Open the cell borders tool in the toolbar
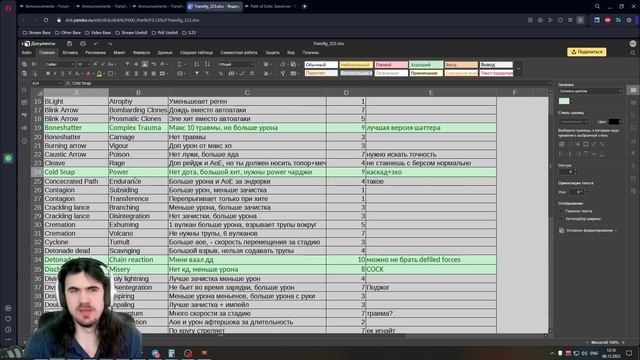The image size is (640, 360). [111, 73]
